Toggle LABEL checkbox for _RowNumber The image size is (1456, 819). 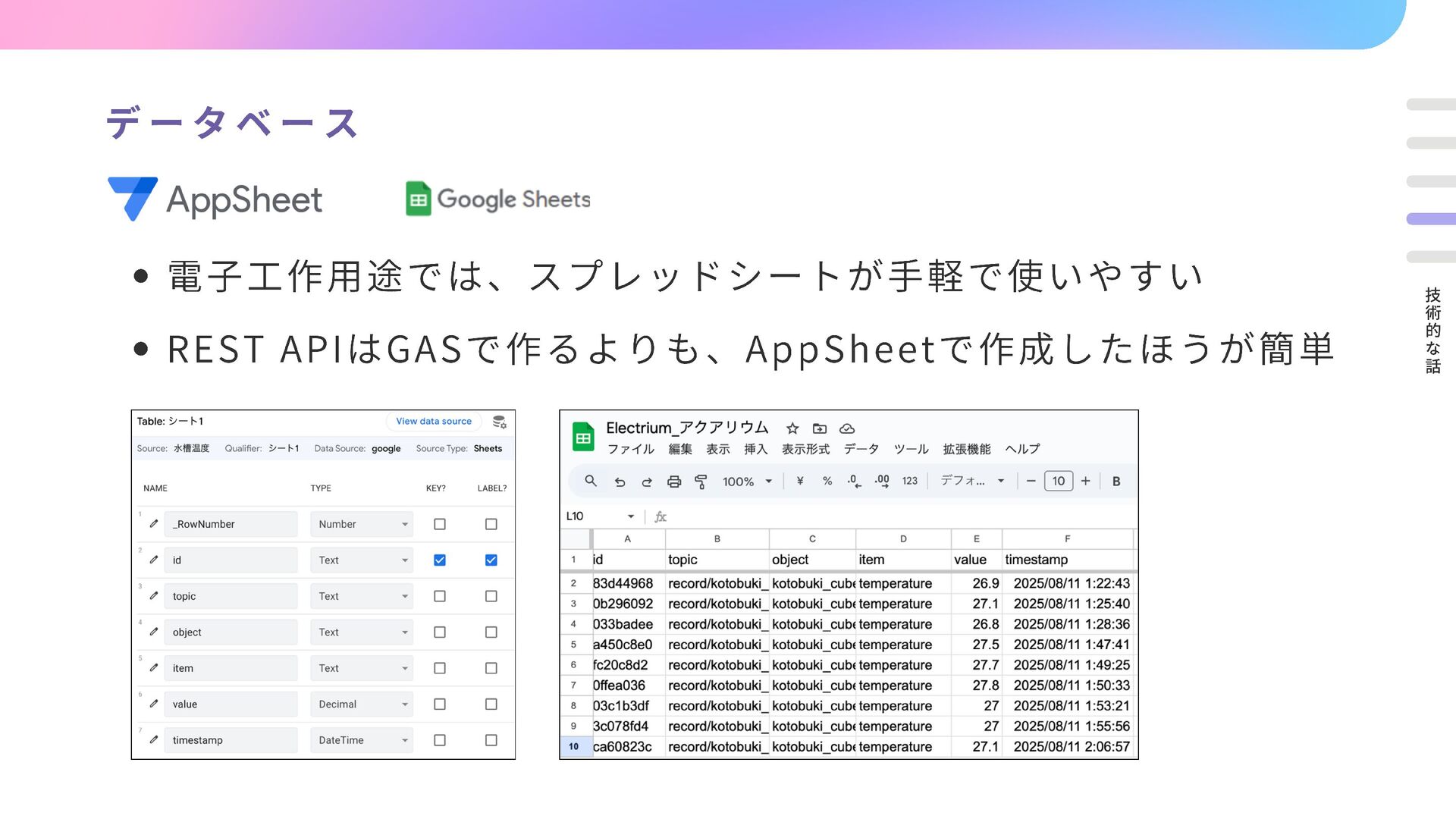491,524
